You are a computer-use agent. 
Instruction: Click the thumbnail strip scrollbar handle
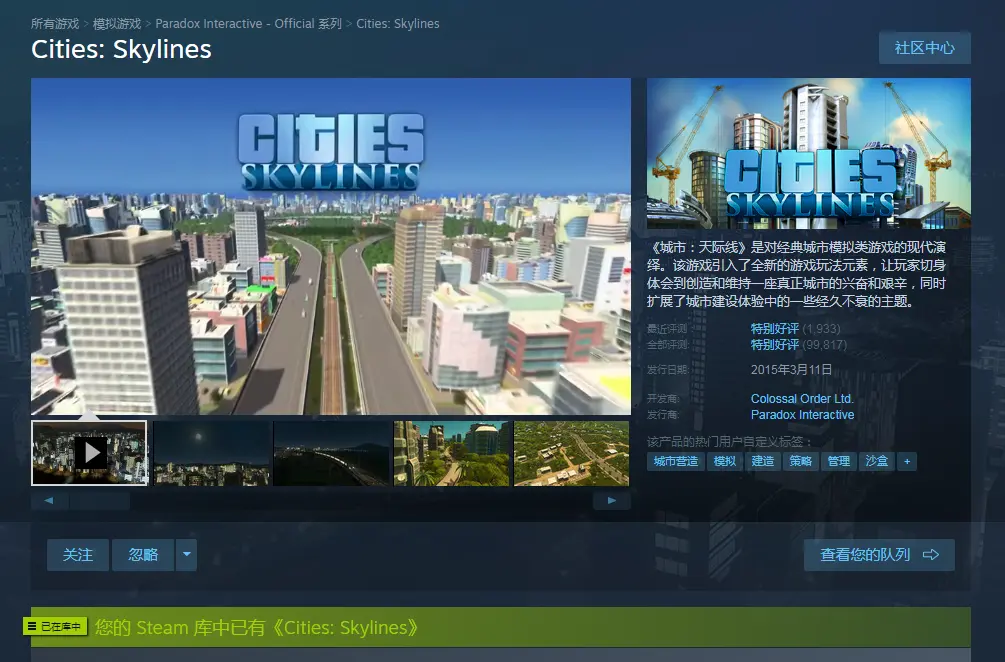coord(99,501)
